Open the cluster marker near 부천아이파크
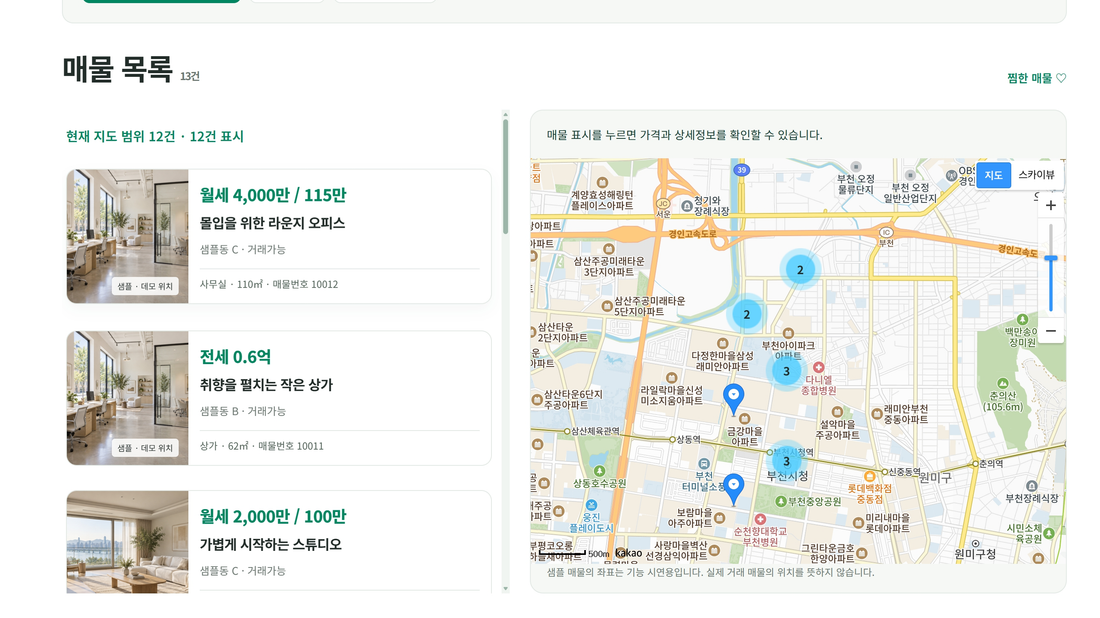This screenshot has height=618, width=1100. pos(786,371)
